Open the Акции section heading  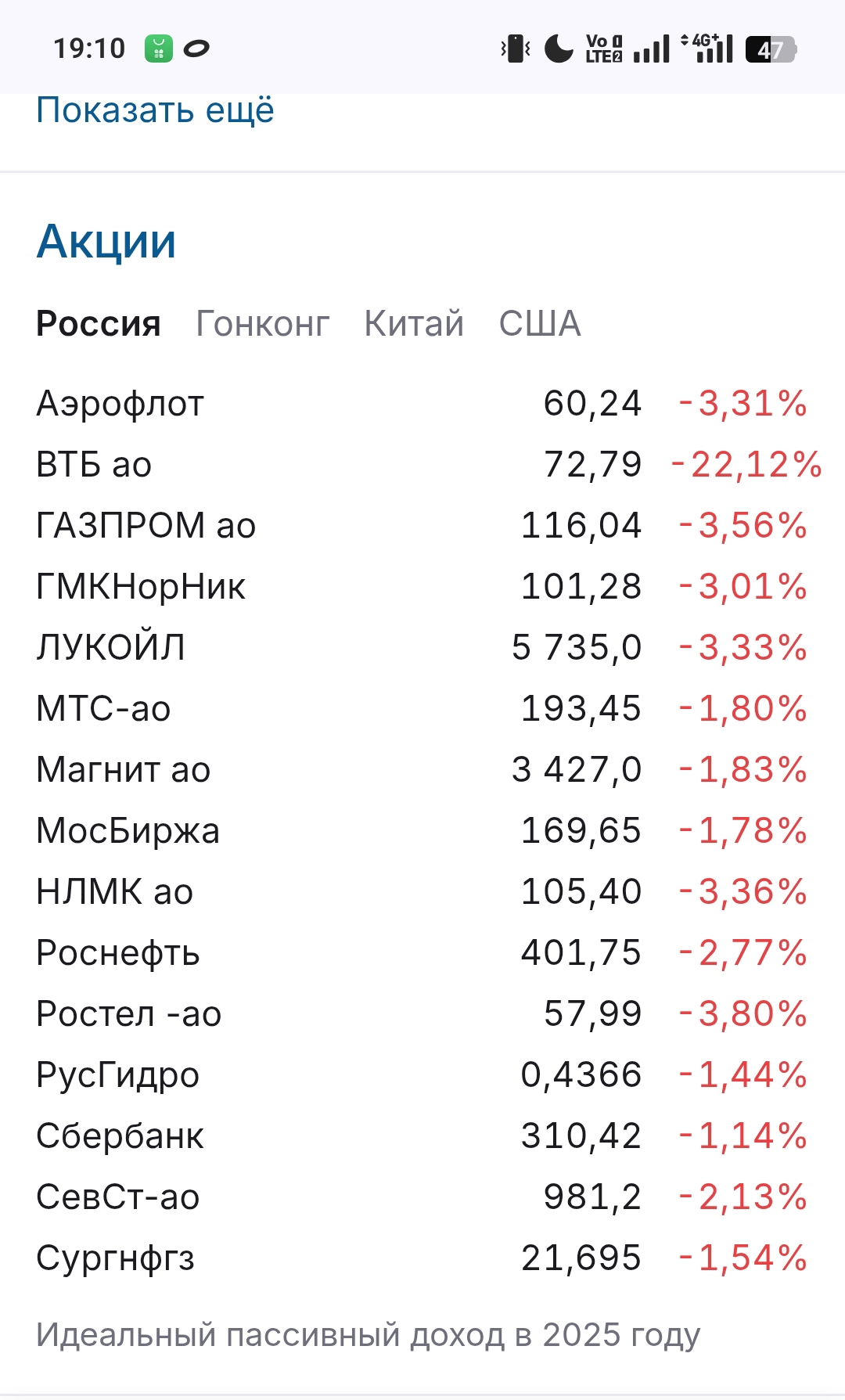(106, 241)
